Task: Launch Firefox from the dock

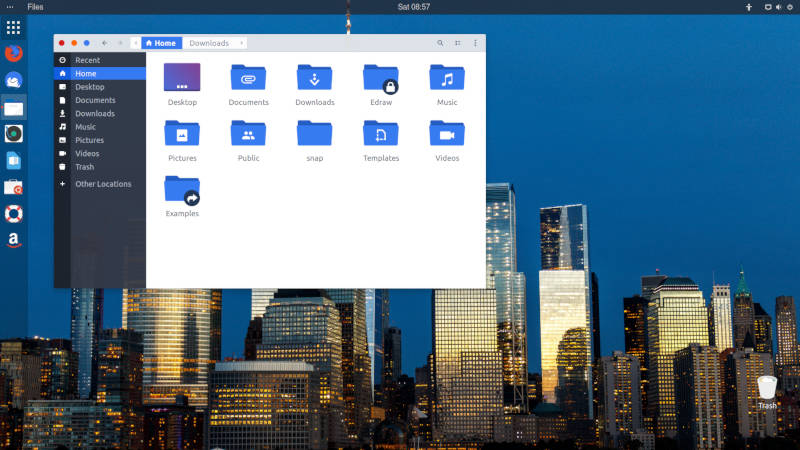Action: [x=13, y=53]
